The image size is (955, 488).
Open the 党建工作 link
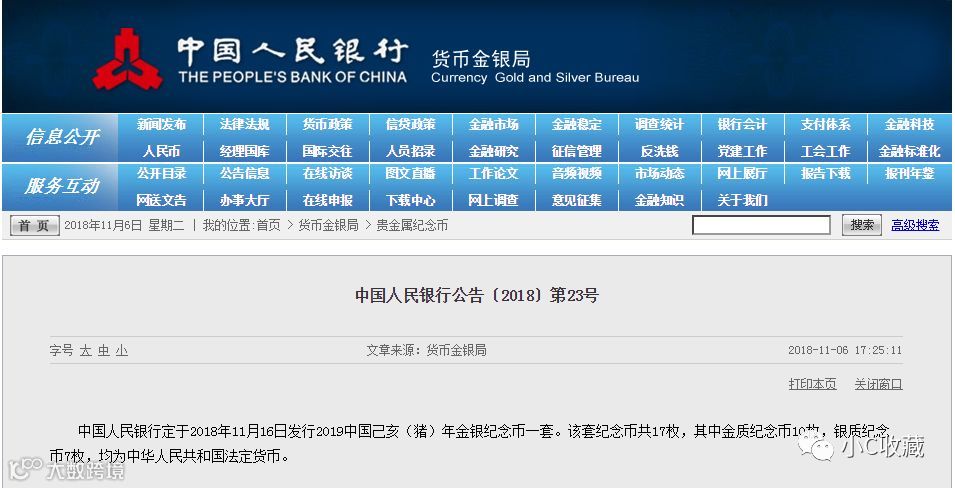[742, 151]
